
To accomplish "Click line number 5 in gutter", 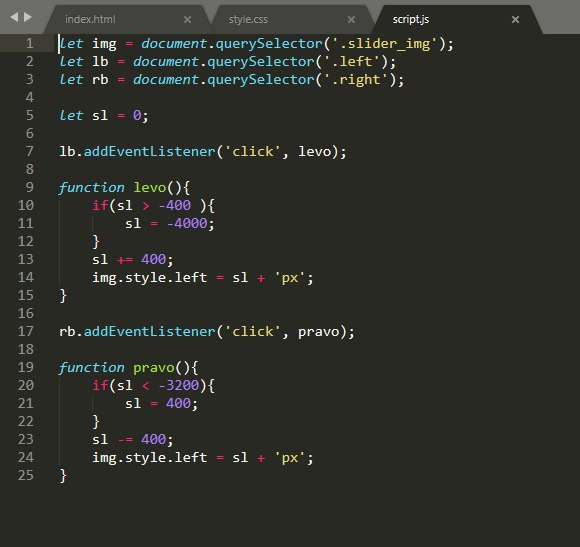I will pyautogui.click(x=30, y=115).
